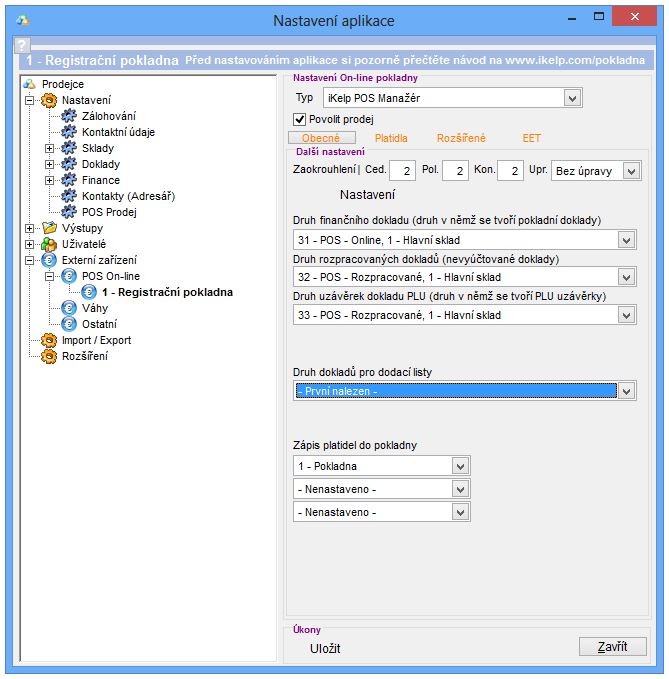The height and width of the screenshot is (679, 669).
Task: Select Ostatní in the settings tree
Action: [x=99, y=324]
